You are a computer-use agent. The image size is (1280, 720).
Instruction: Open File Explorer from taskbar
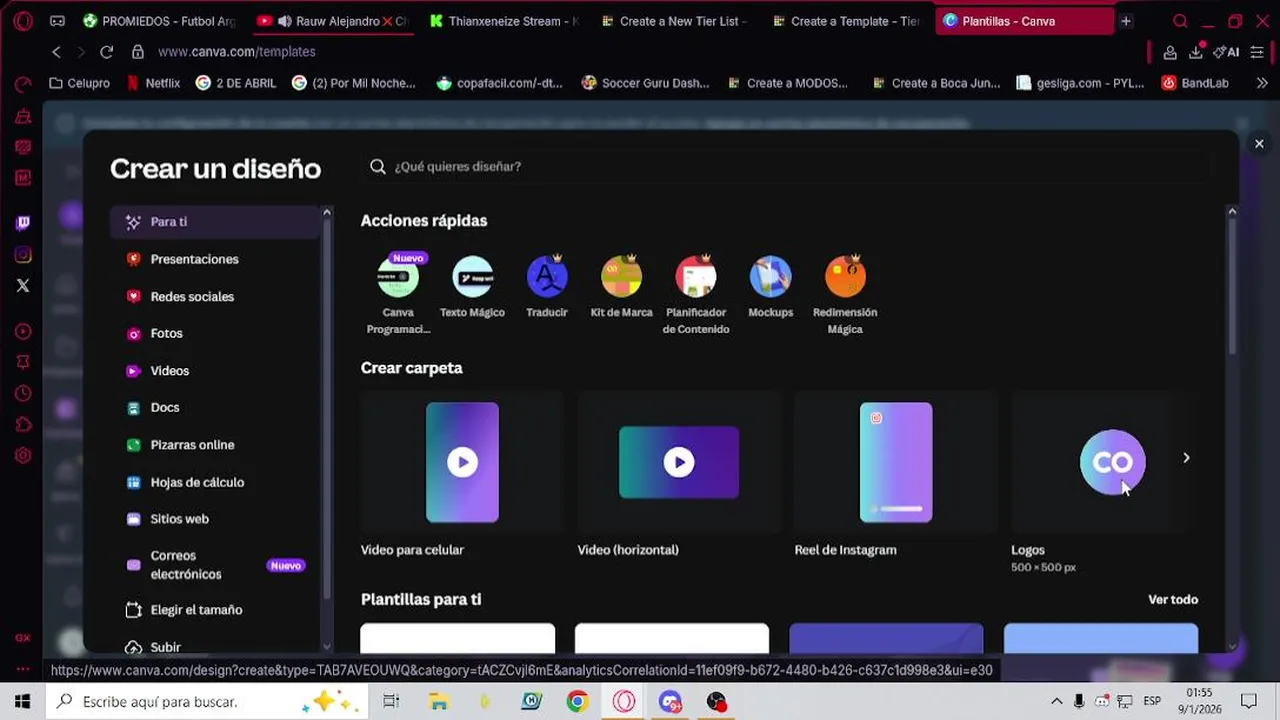[438, 701]
